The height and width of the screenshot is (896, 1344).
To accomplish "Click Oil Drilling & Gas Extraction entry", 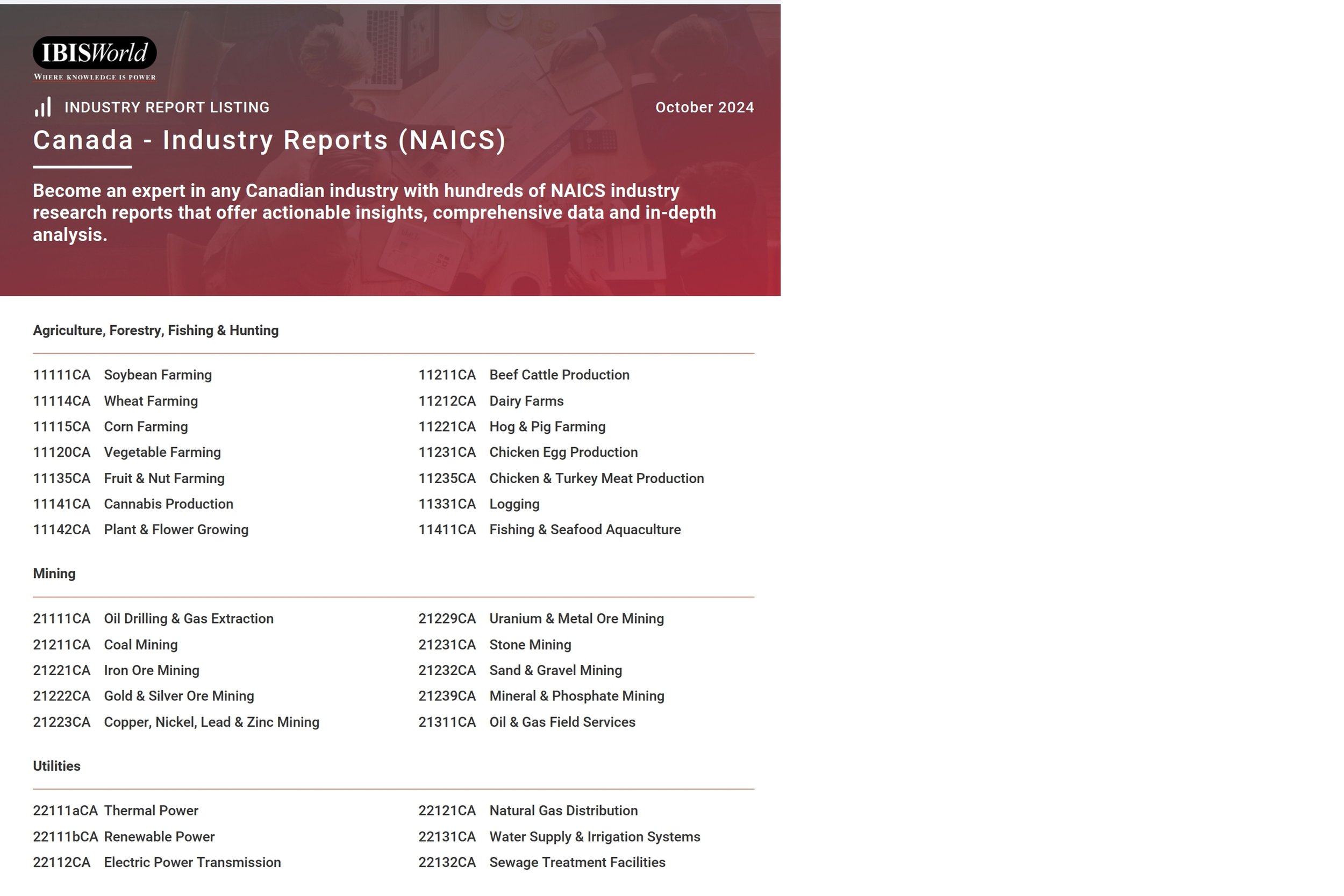I will [189, 619].
